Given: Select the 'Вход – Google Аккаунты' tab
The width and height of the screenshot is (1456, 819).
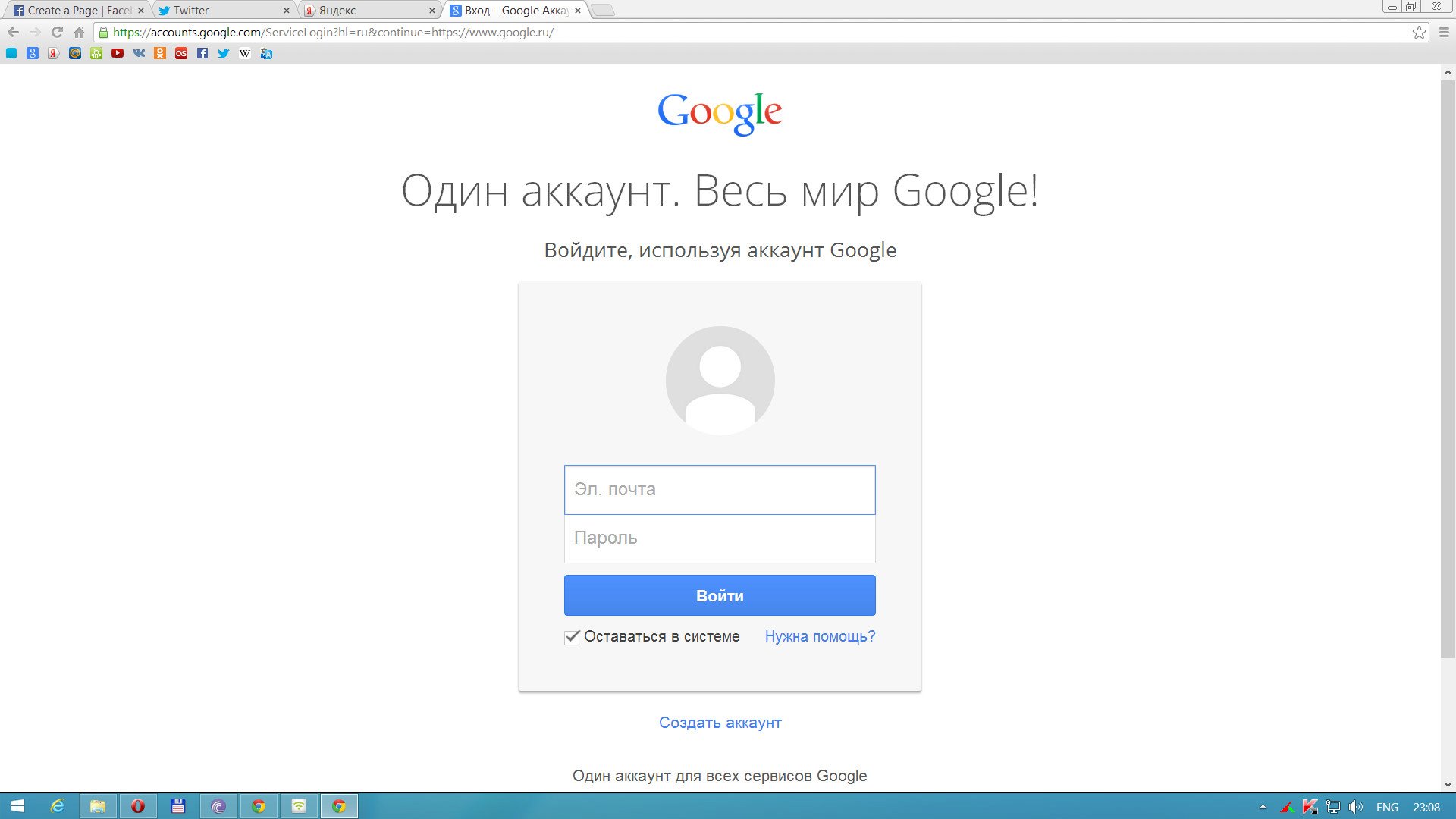Looking at the screenshot, I should pyautogui.click(x=515, y=11).
